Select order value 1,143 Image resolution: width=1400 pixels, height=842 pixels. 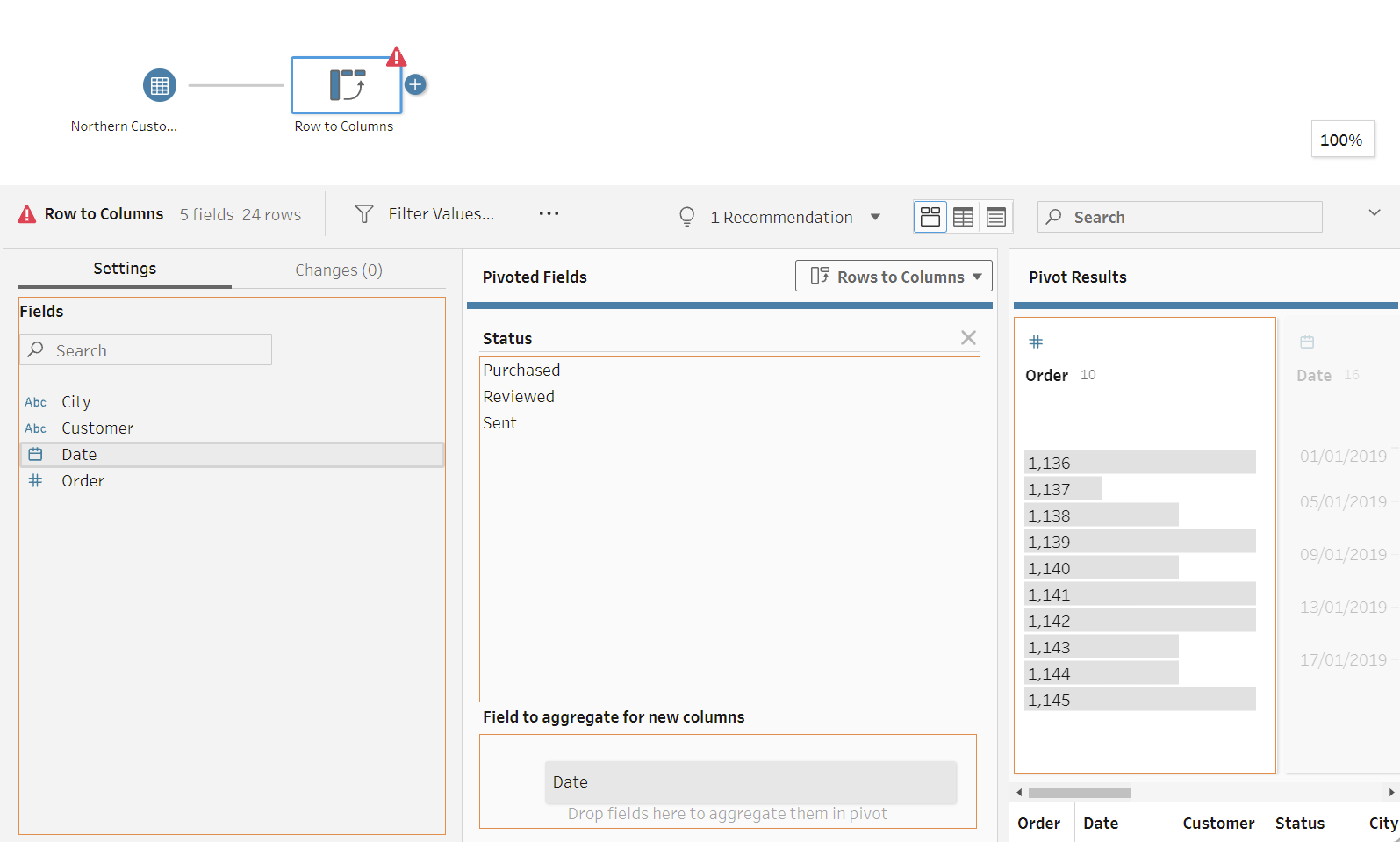coord(1101,646)
